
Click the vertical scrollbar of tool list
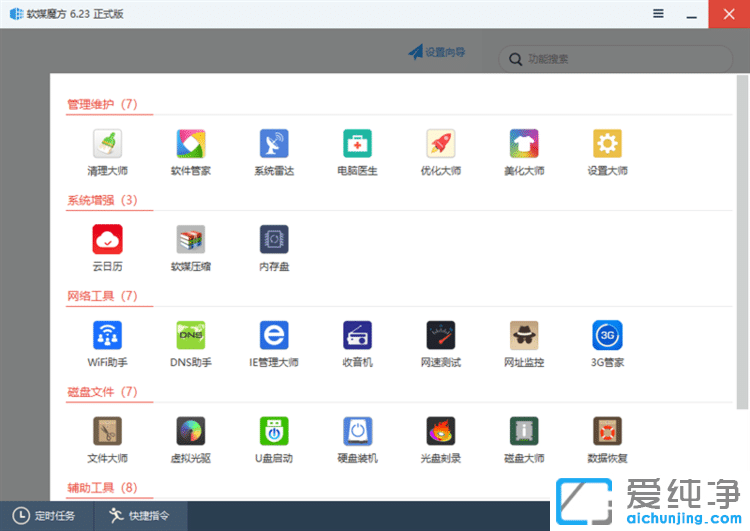[x=742, y=242]
